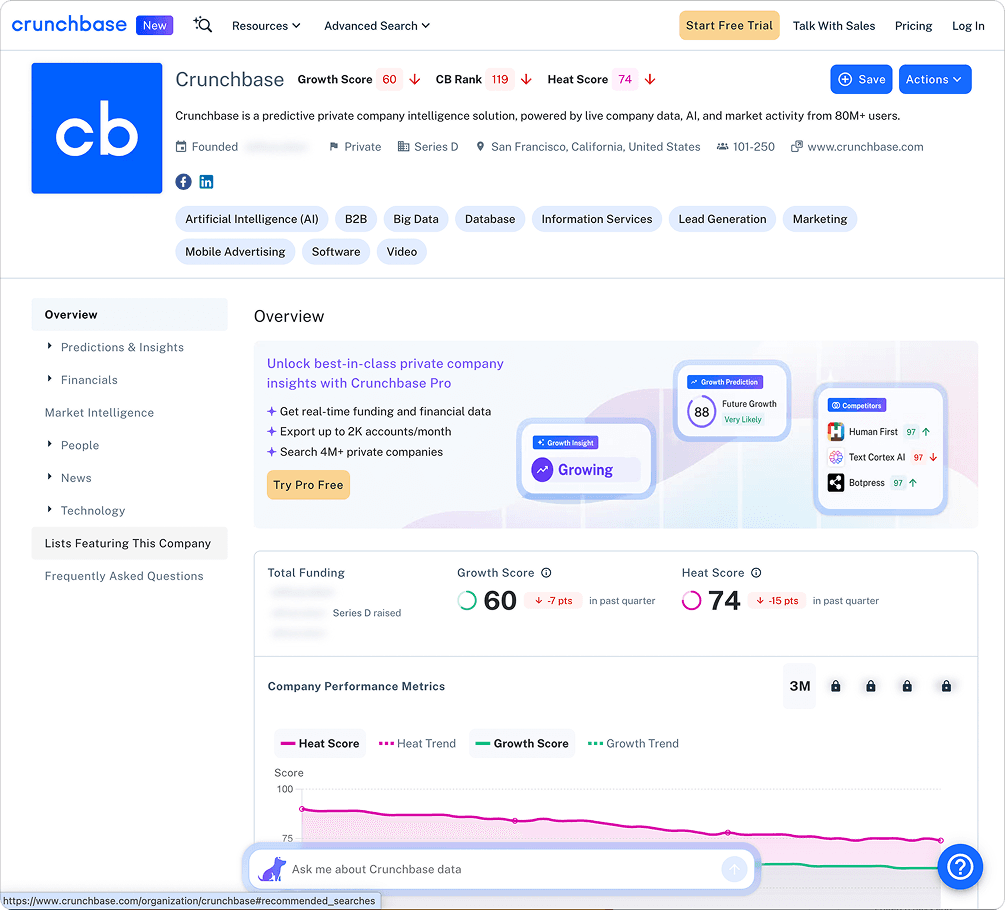Open the Pricing page
Screen dimensions: 1005x910
tap(913, 26)
